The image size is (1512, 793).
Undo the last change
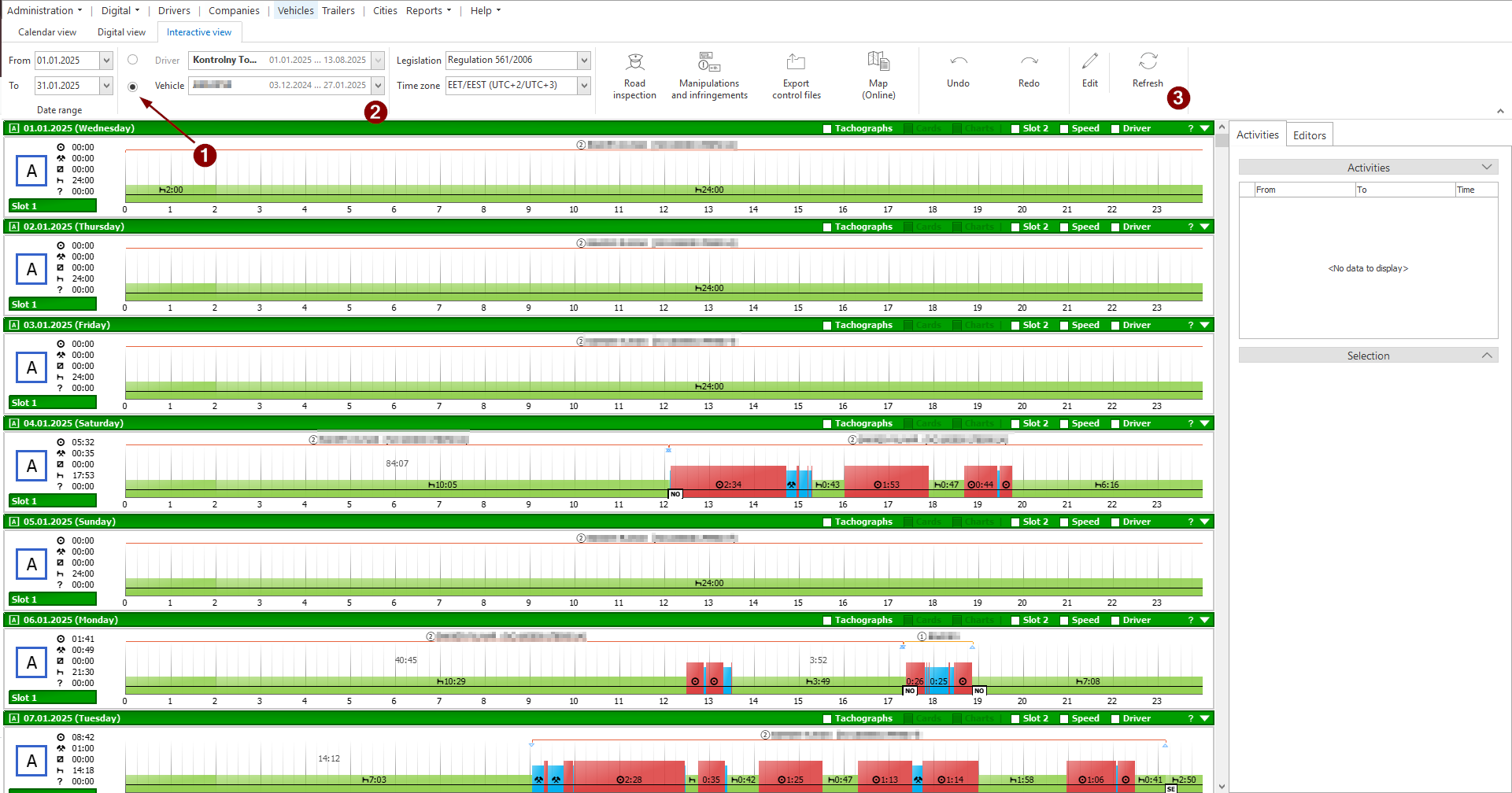(x=958, y=71)
